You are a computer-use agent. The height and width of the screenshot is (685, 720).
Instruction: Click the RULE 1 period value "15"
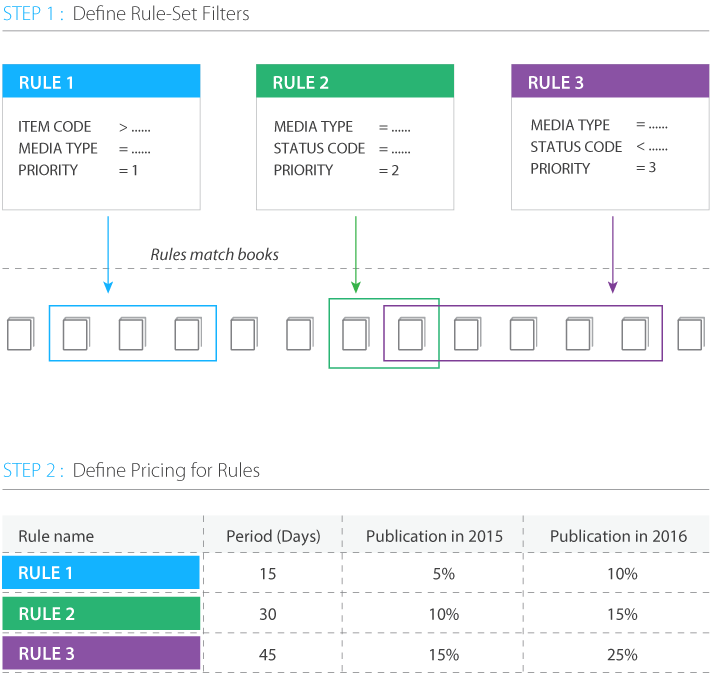point(268,574)
